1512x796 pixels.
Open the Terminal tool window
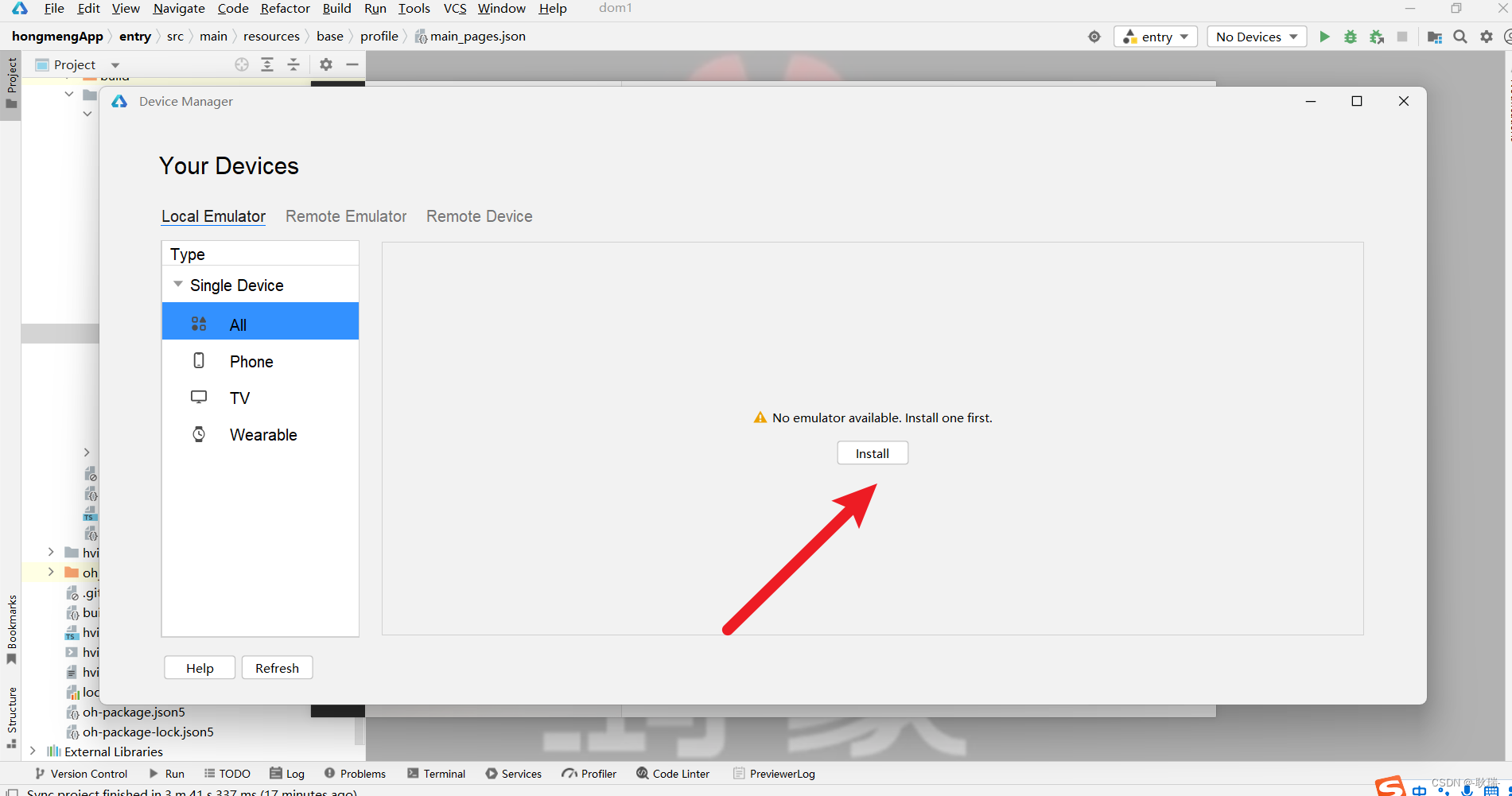click(x=436, y=774)
